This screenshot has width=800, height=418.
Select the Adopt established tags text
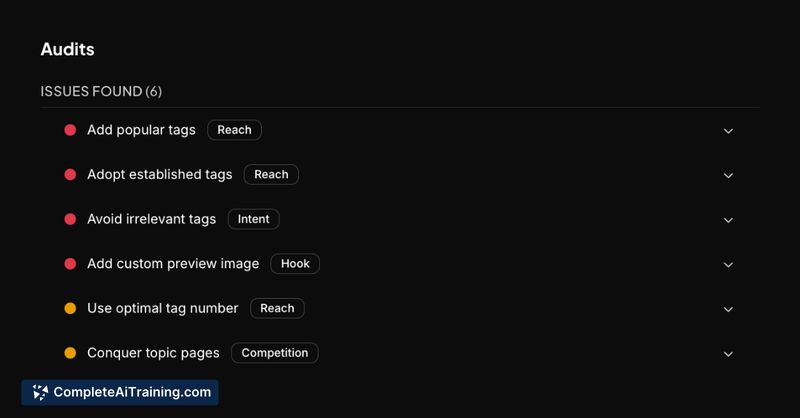coord(160,175)
